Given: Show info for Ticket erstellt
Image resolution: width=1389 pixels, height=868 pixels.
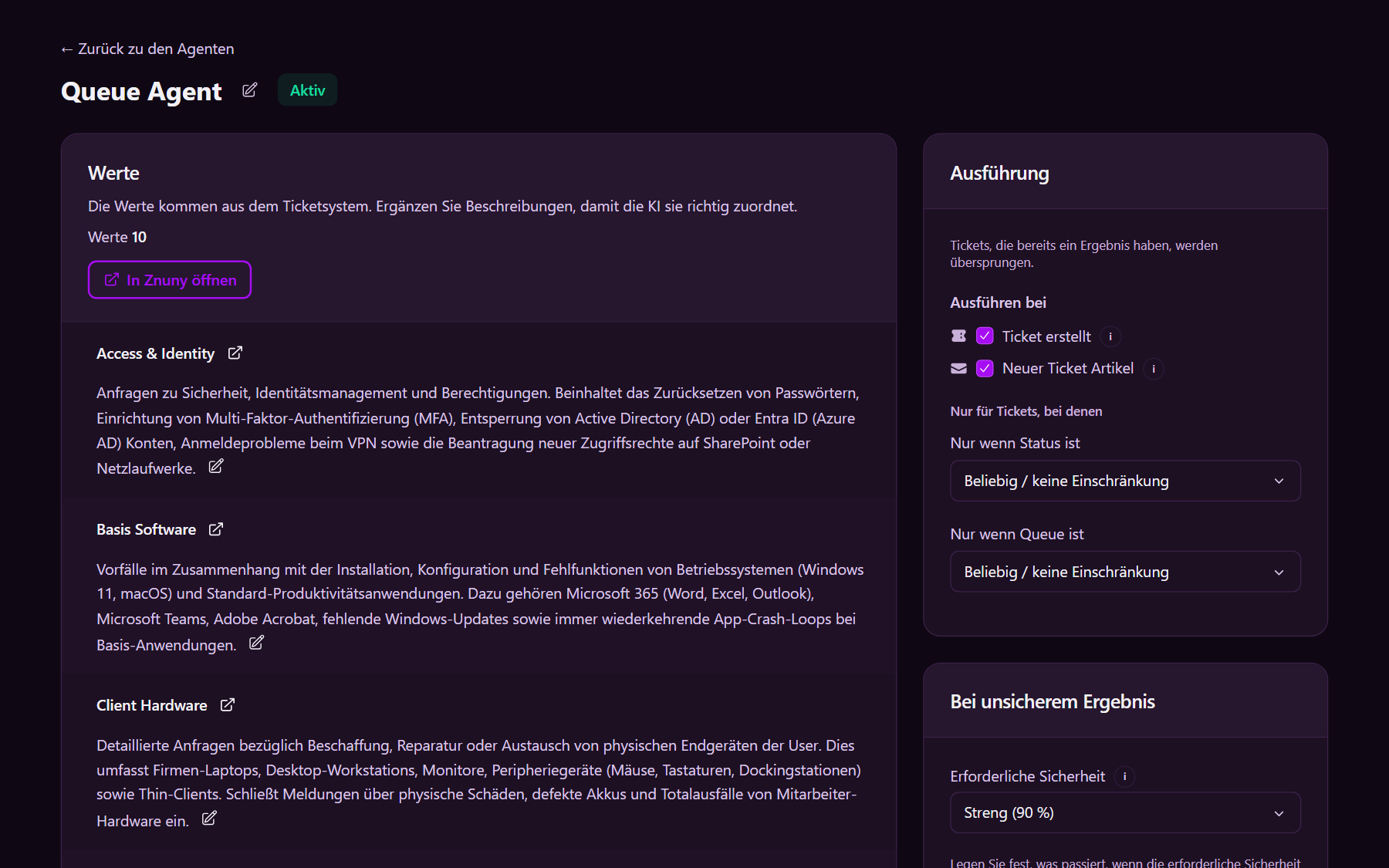Looking at the screenshot, I should click(1110, 336).
